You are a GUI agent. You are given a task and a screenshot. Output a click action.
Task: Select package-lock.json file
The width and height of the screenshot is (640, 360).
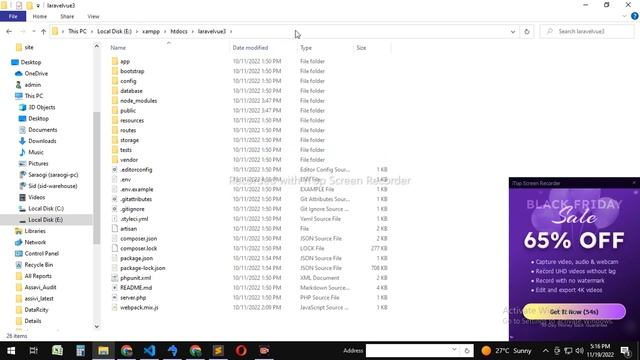click(x=142, y=268)
